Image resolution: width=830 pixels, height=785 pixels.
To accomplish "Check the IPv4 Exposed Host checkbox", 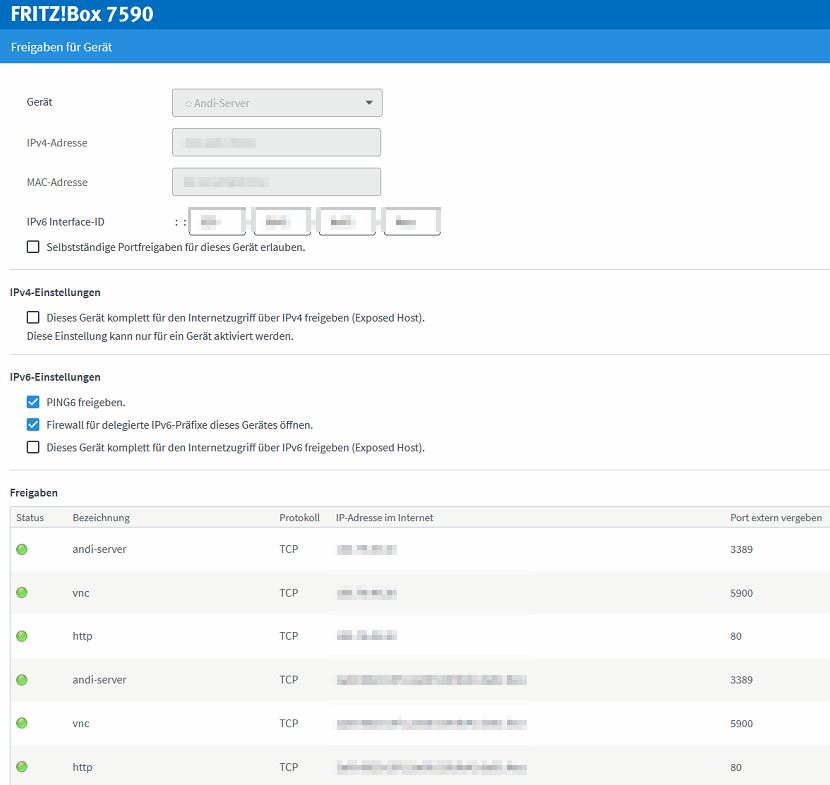I will pos(34,318).
